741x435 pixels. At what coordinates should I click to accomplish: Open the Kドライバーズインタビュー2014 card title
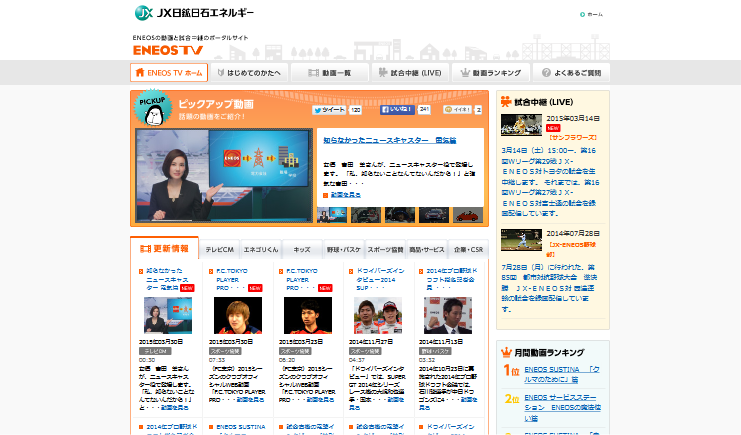point(380,279)
